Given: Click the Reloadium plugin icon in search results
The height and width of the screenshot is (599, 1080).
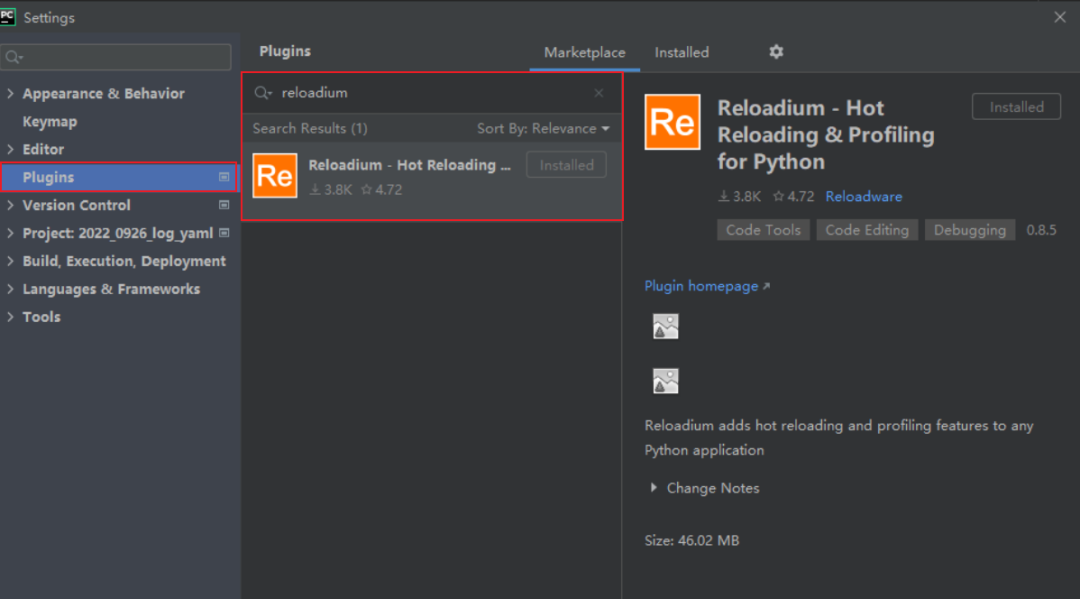Looking at the screenshot, I should point(275,176).
